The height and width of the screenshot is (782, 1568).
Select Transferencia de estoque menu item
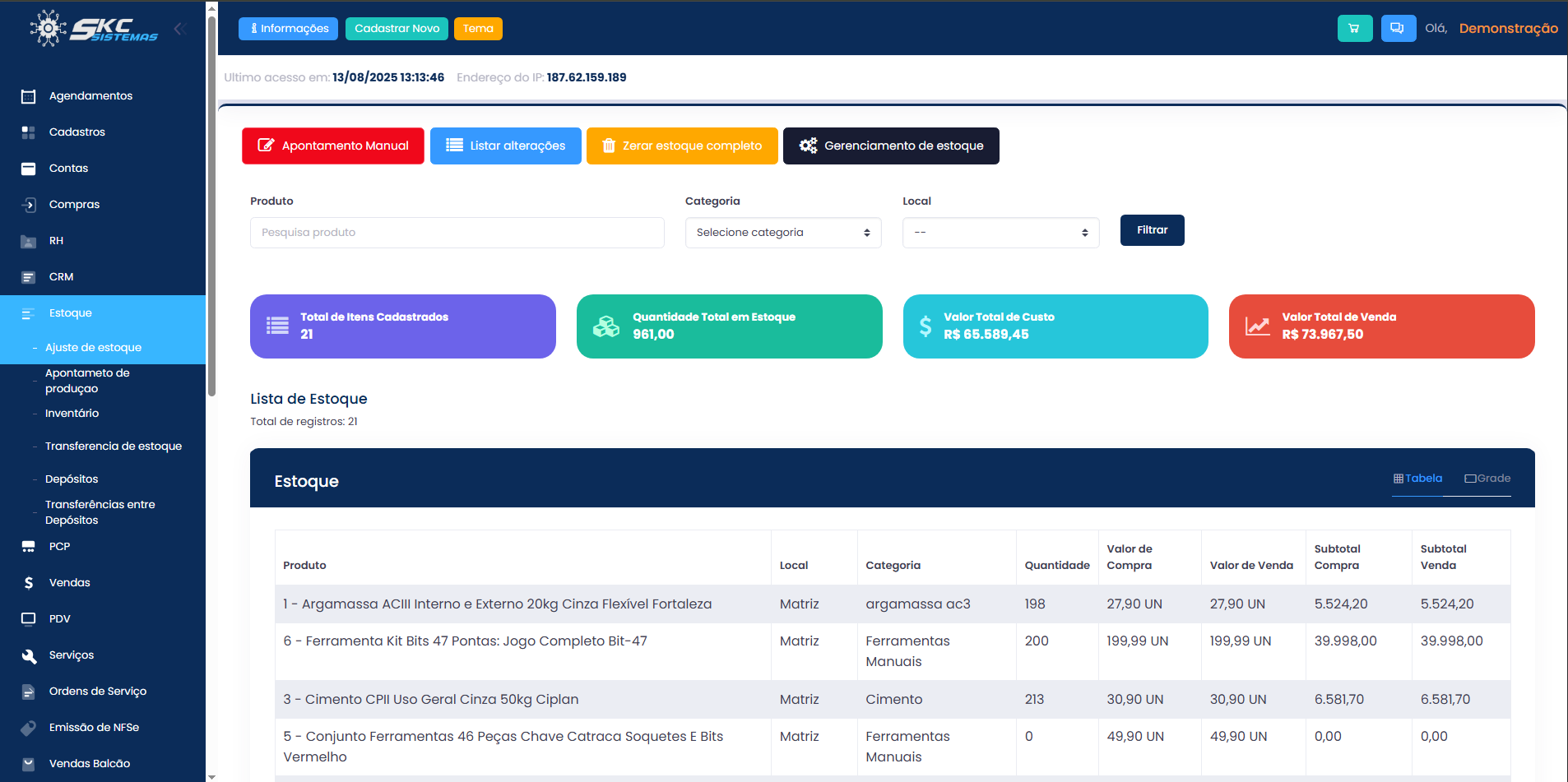(x=114, y=447)
